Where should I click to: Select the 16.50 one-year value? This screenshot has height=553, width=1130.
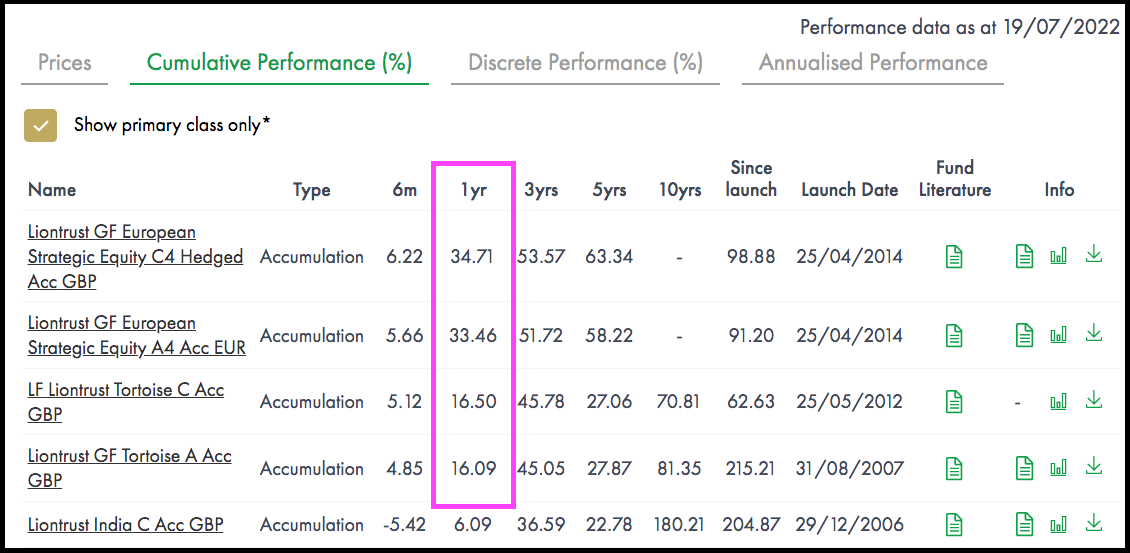pyautogui.click(x=473, y=402)
